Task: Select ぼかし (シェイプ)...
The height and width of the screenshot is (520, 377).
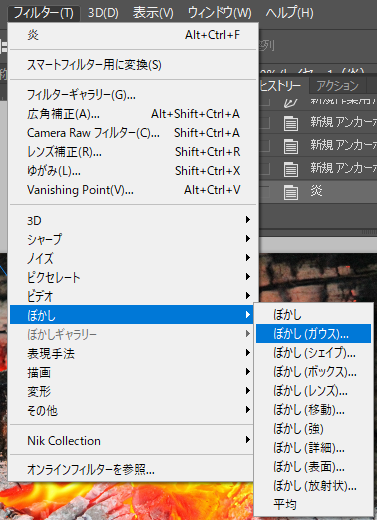Action: pyautogui.click(x=313, y=353)
